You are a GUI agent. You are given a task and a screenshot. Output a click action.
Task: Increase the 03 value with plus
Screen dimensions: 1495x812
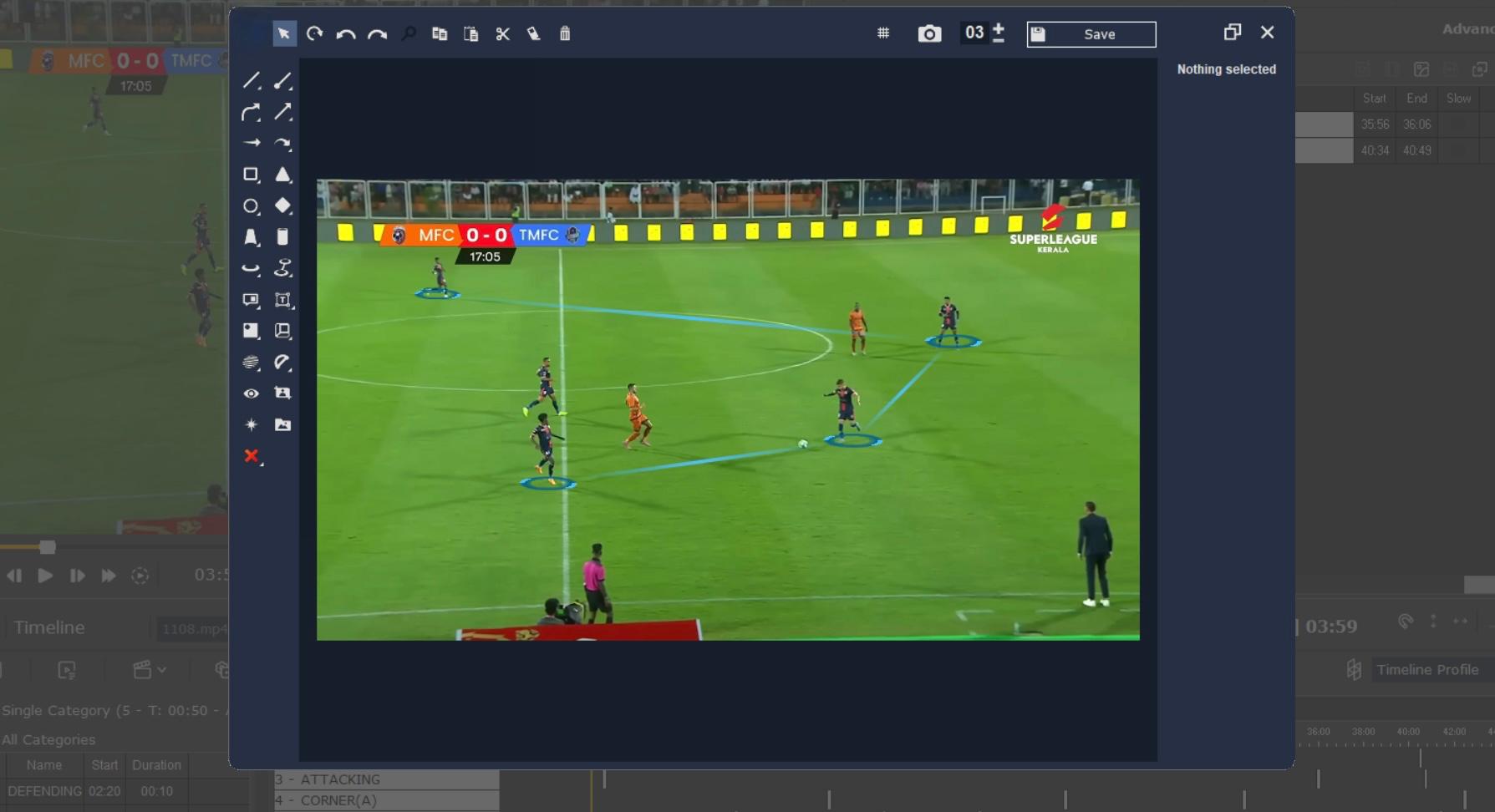[999, 28]
